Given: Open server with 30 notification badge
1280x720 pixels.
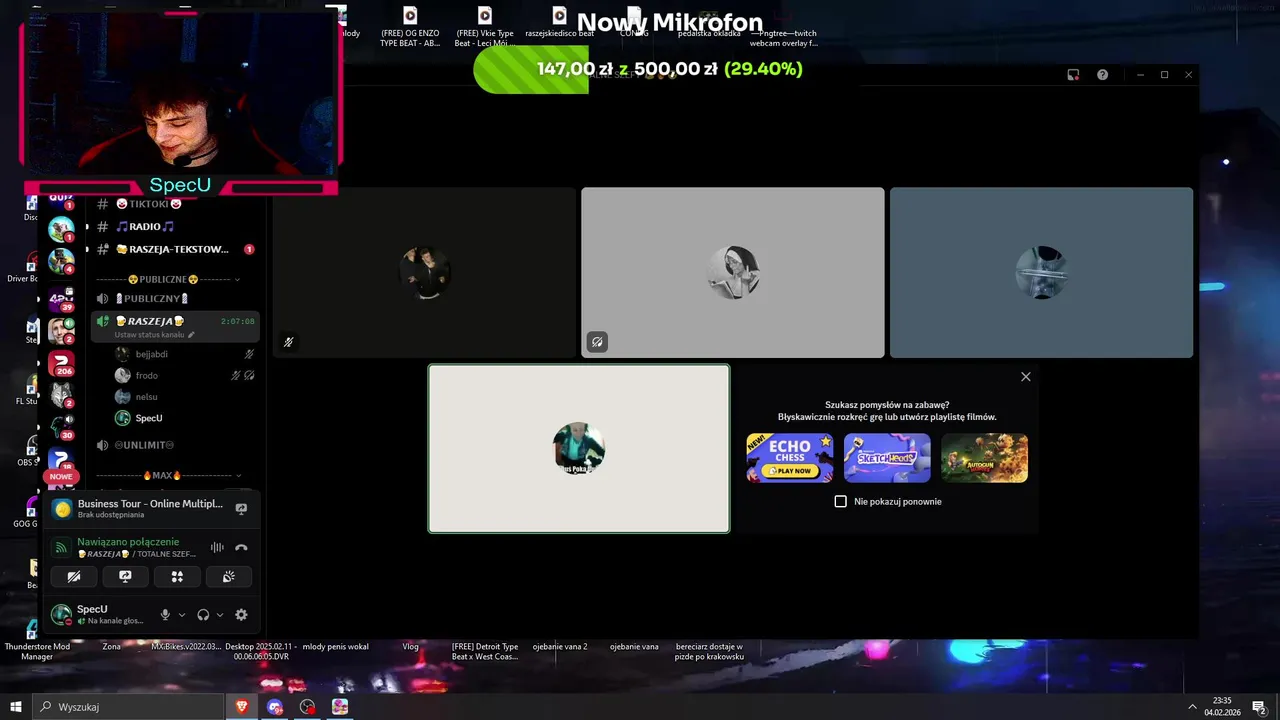Looking at the screenshot, I should click(61, 427).
